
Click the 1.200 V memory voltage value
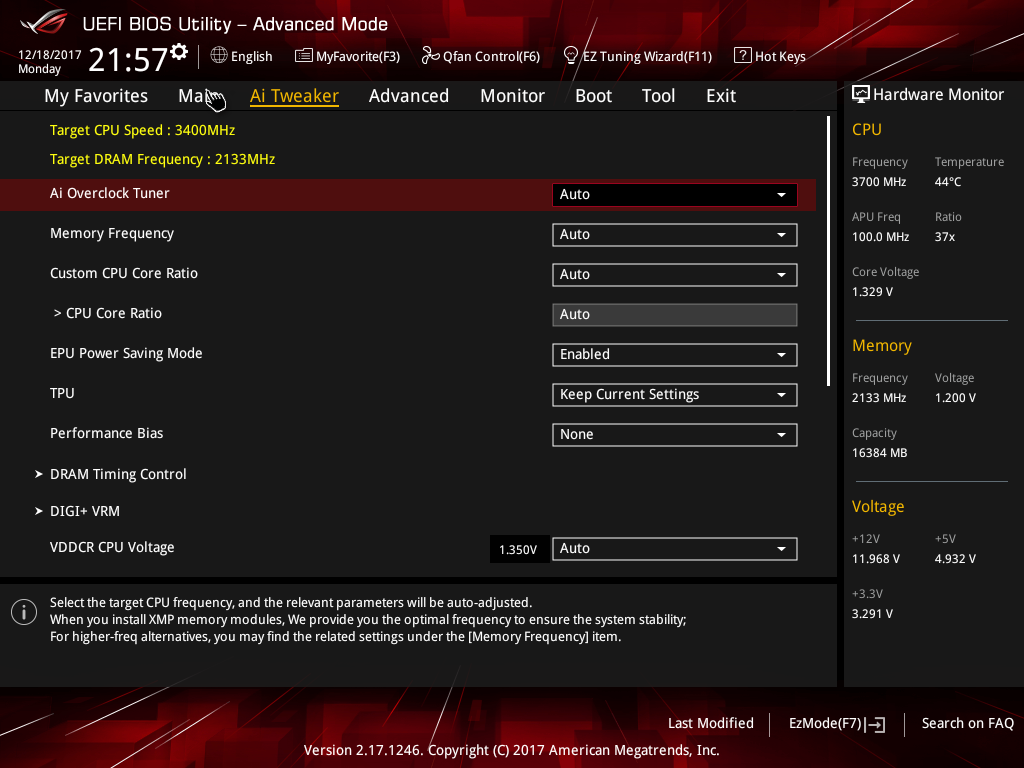(955, 398)
